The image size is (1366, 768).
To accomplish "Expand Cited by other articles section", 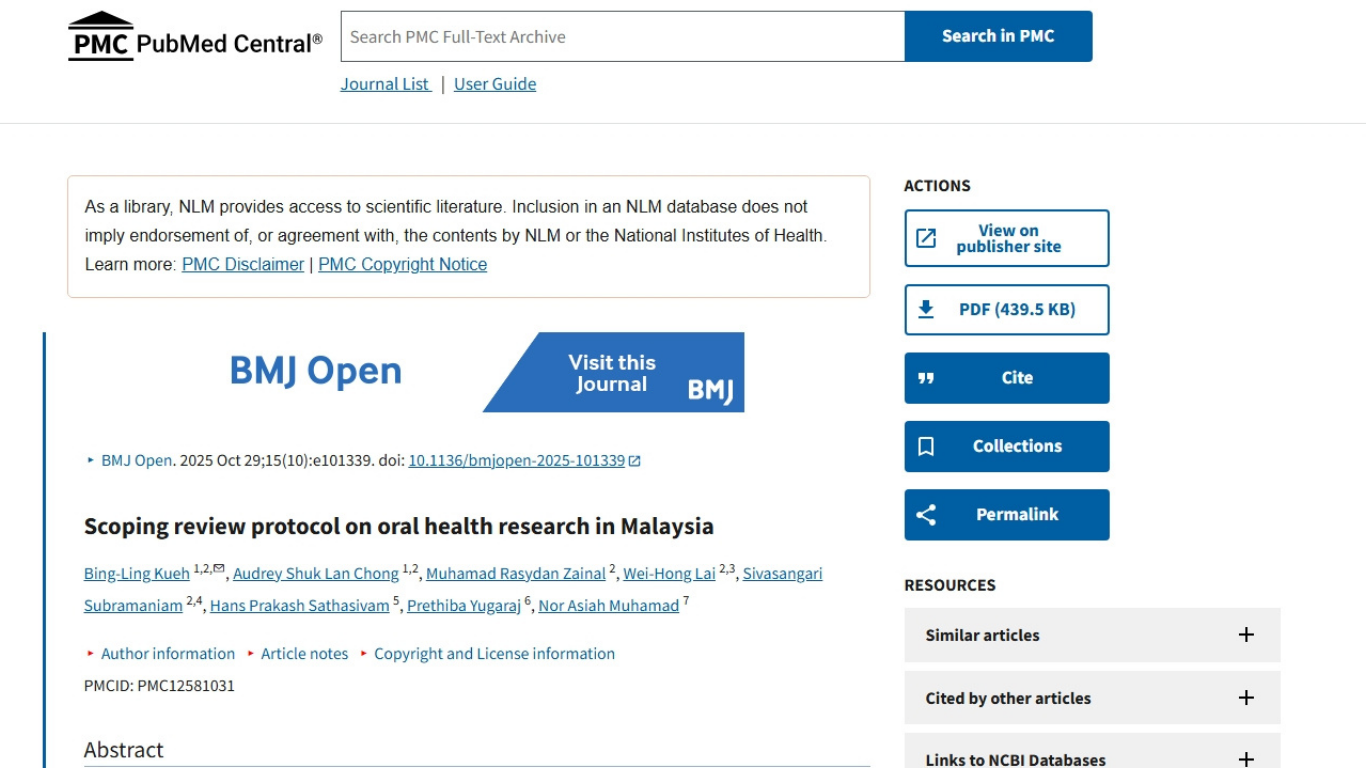I will click(1245, 698).
